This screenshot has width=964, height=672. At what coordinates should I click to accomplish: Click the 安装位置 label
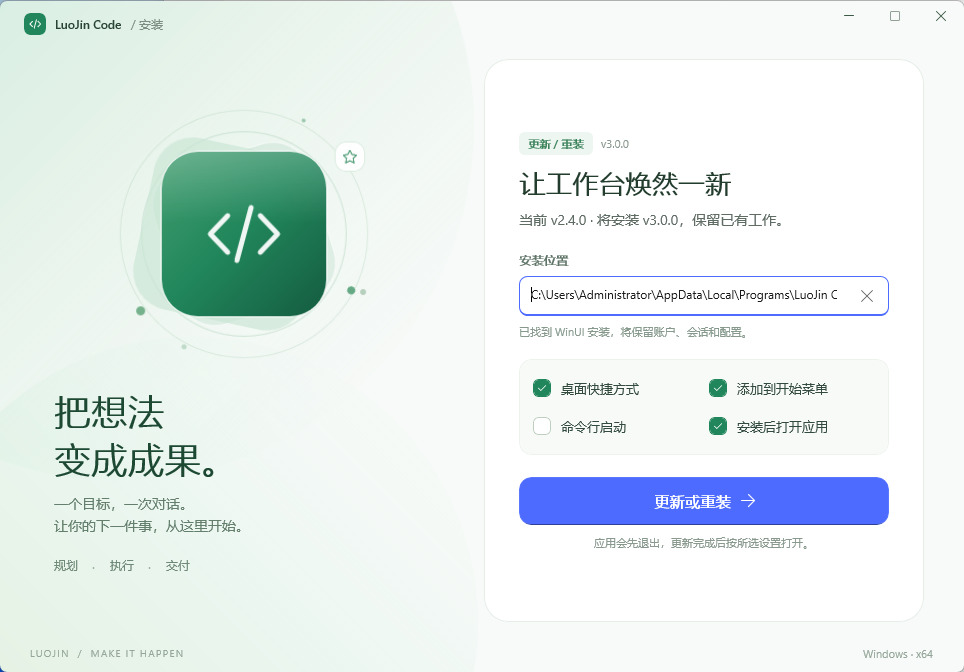coord(543,261)
